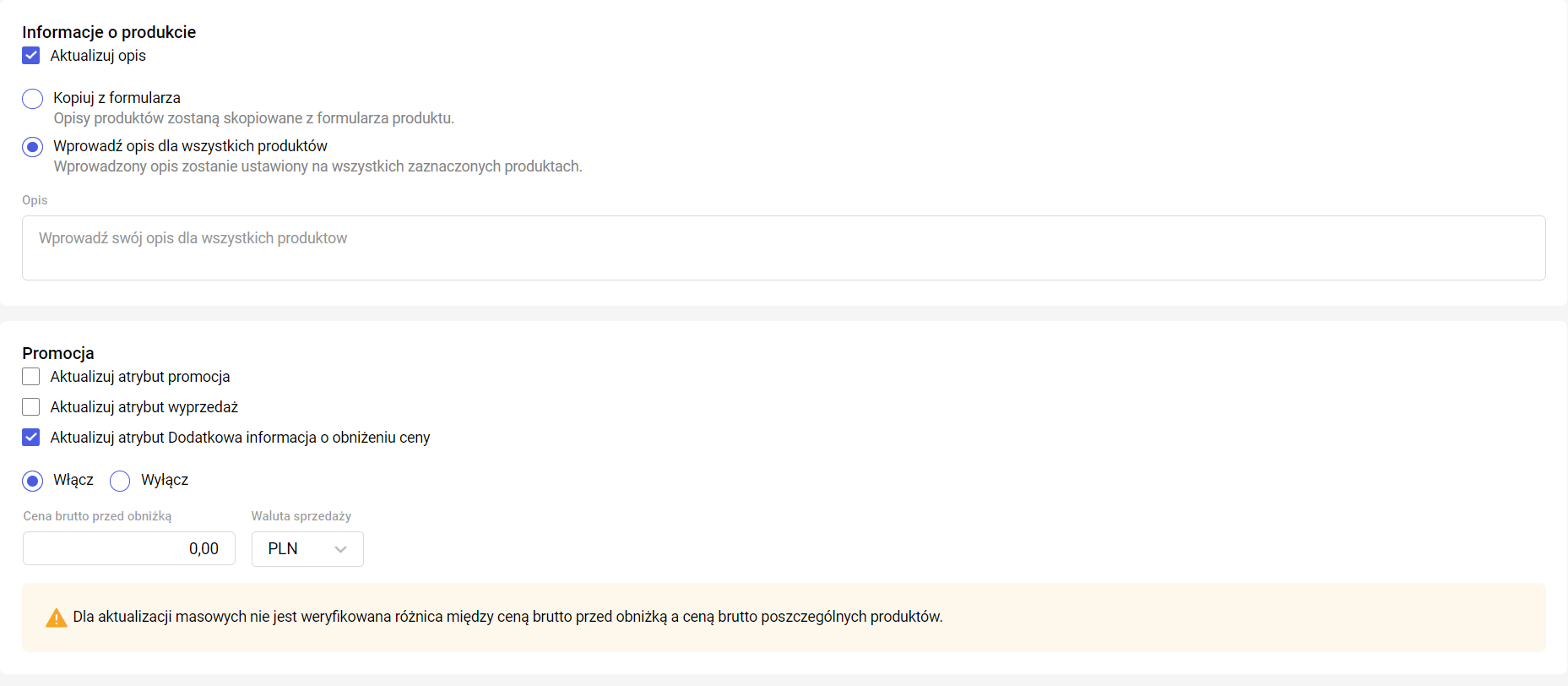Click the Opis description text area
The image size is (1568, 686).
point(783,248)
